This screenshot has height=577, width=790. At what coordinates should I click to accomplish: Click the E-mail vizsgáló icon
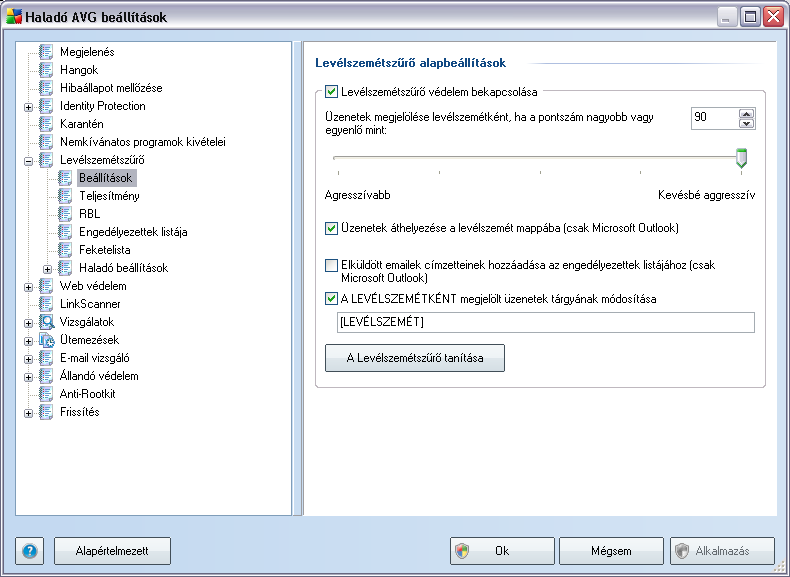coord(46,358)
